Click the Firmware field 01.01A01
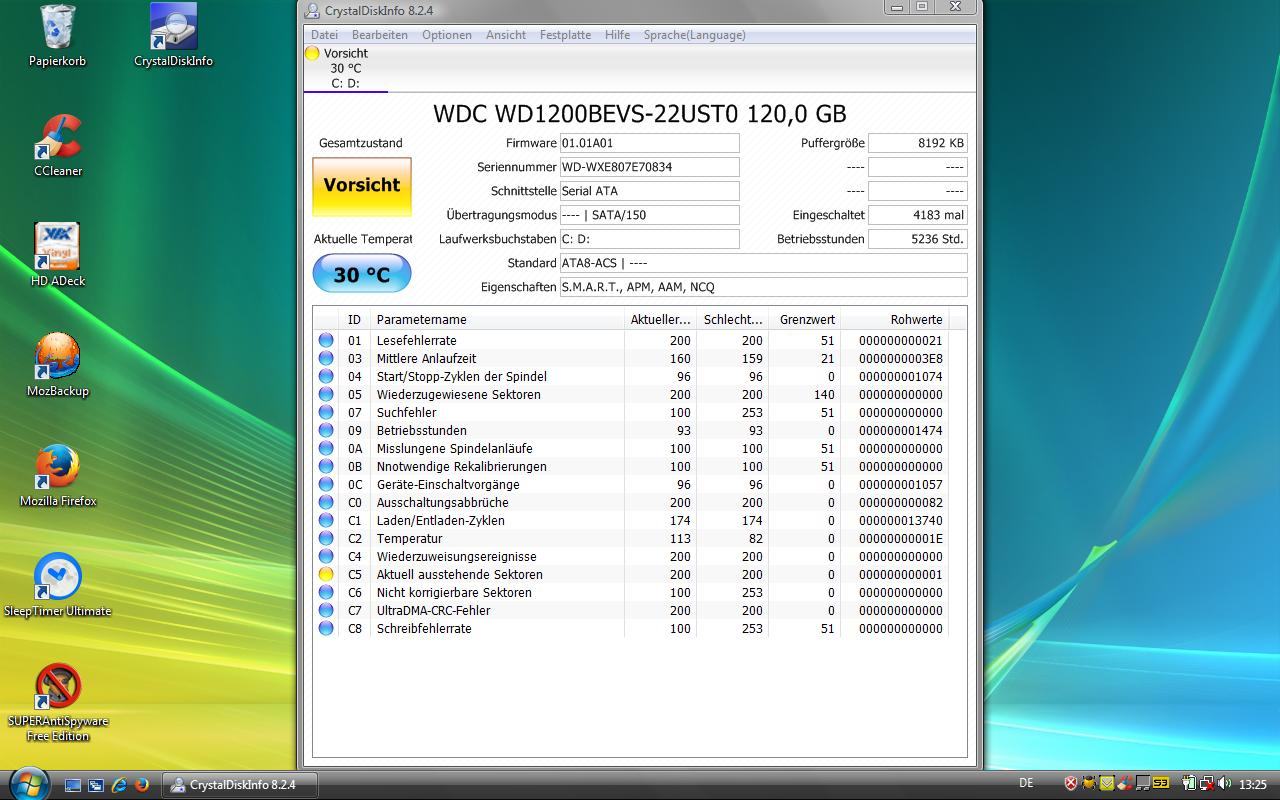Image resolution: width=1280 pixels, height=800 pixels. click(x=649, y=143)
